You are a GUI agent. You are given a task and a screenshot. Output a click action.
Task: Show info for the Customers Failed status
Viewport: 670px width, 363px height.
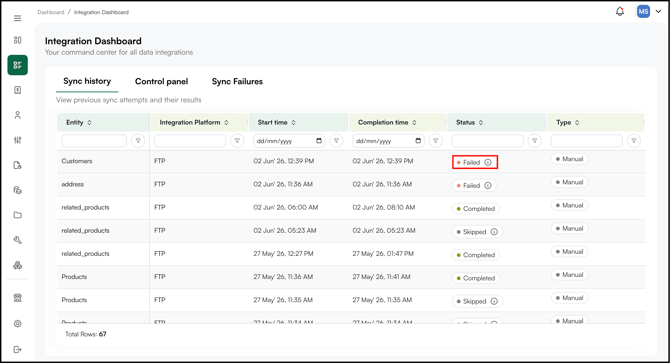tap(488, 162)
